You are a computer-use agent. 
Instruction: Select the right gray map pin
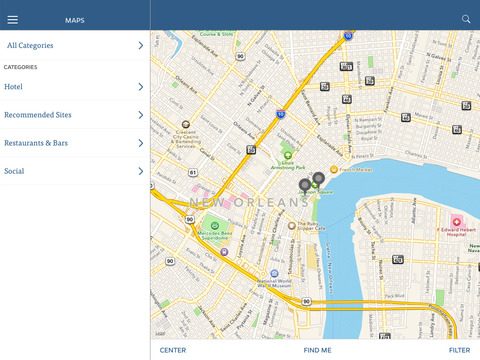click(x=319, y=179)
